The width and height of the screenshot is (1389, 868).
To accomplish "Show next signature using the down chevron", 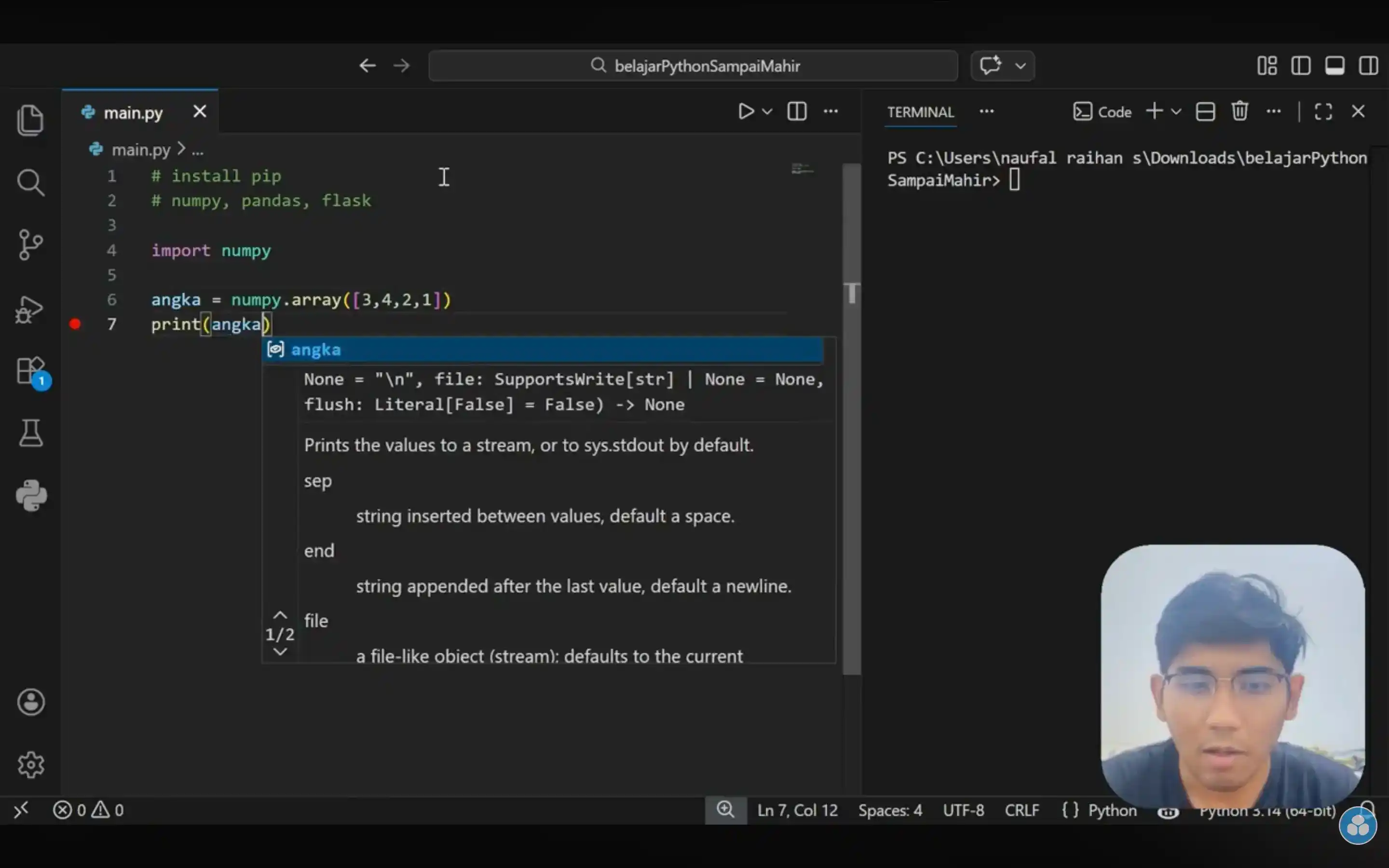I will [x=280, y=651].
